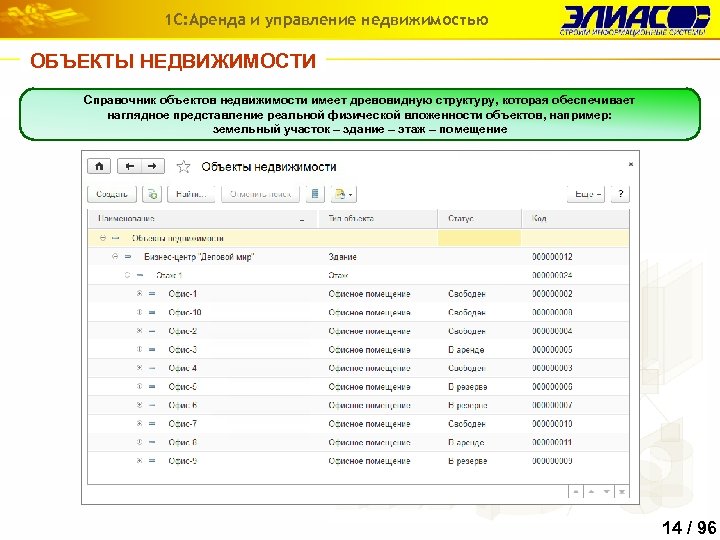
Task: Expand the Офис-10 tree node
Action: [140, 313]
